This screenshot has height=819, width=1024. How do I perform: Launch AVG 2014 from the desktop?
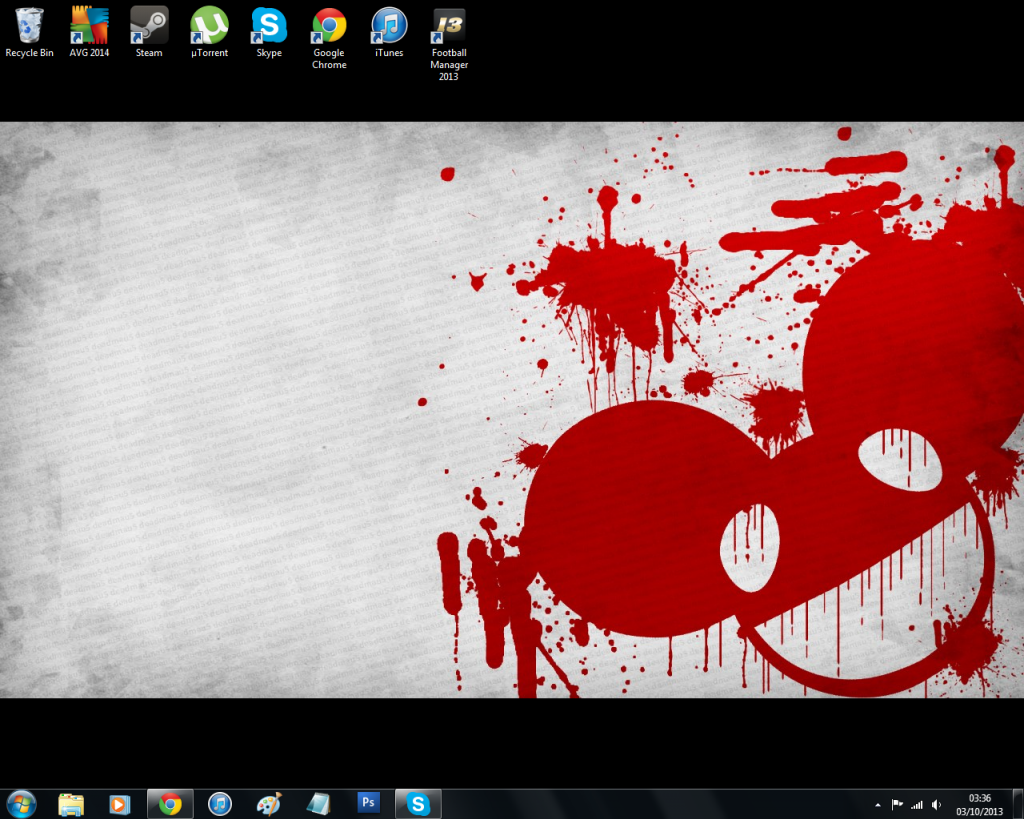coord(89,33)
